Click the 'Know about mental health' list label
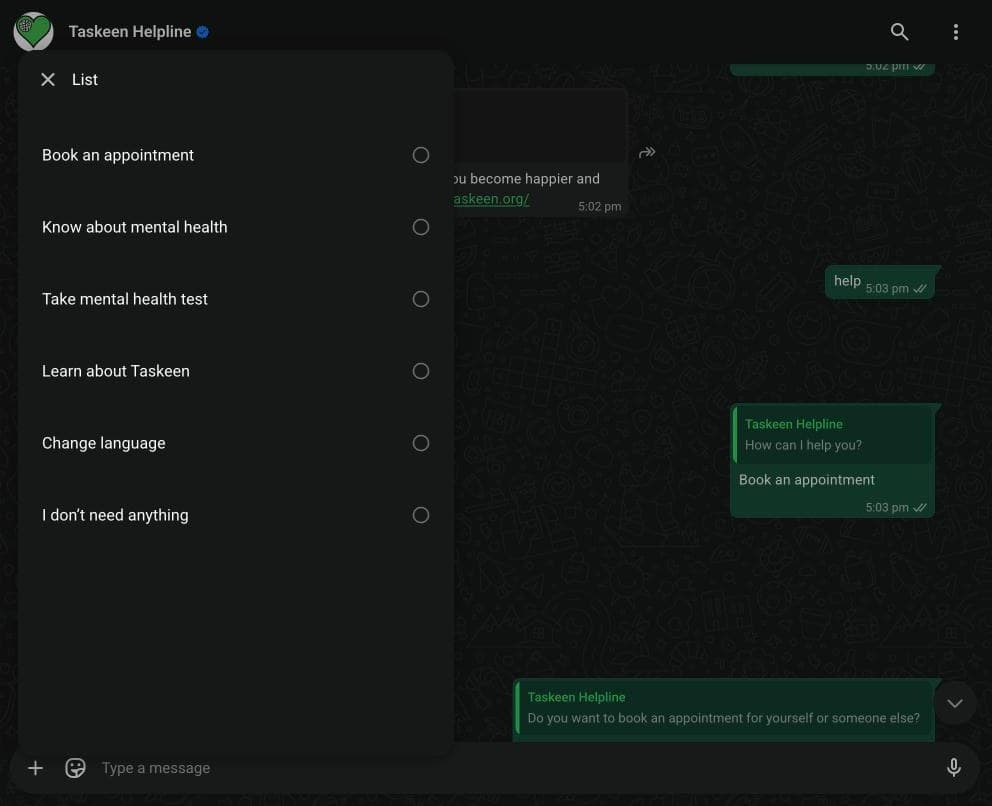The image size is (992, 806). click(x=135, y=227)
